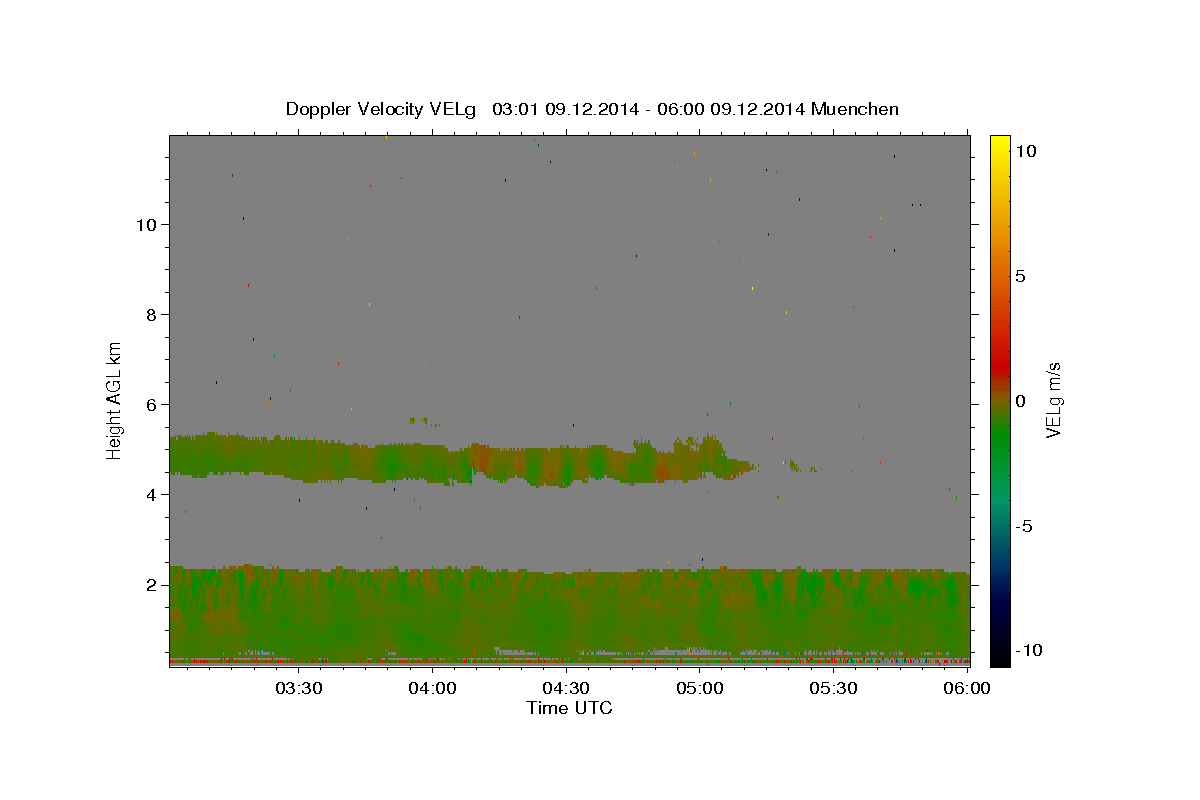Screen dimensions: 1200x800
Task: Click the 06:00 time tick label
Action: coord(968,688)
